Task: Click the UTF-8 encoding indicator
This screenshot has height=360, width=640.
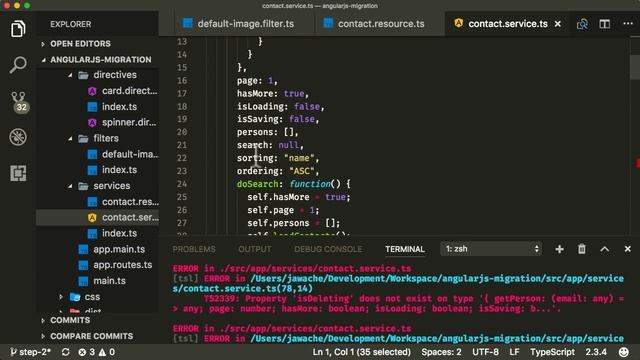Action: tap(485, 352)
